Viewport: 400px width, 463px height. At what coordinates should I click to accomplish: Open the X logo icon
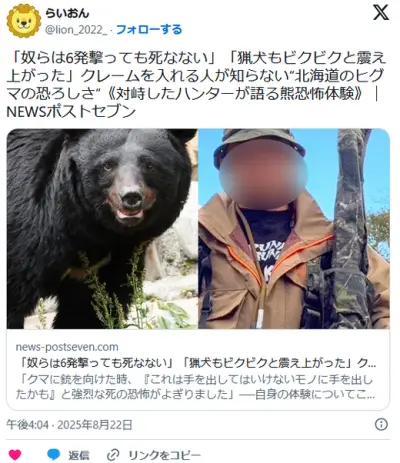380,13
